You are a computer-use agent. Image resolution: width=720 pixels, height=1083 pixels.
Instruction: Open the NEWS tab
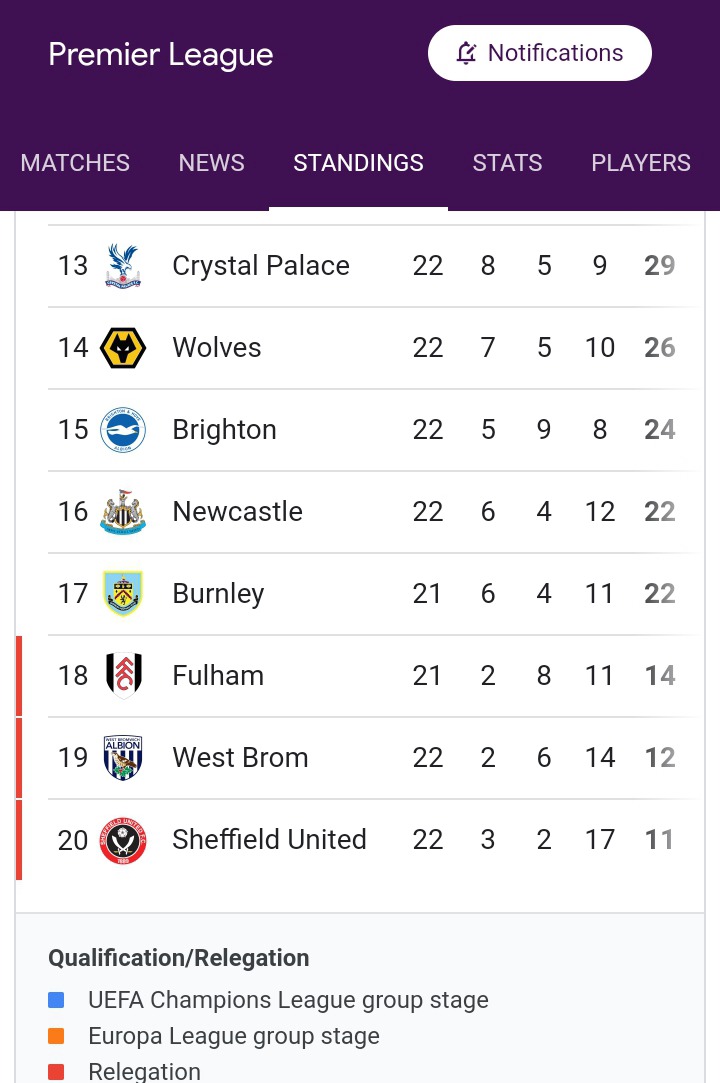211,163
